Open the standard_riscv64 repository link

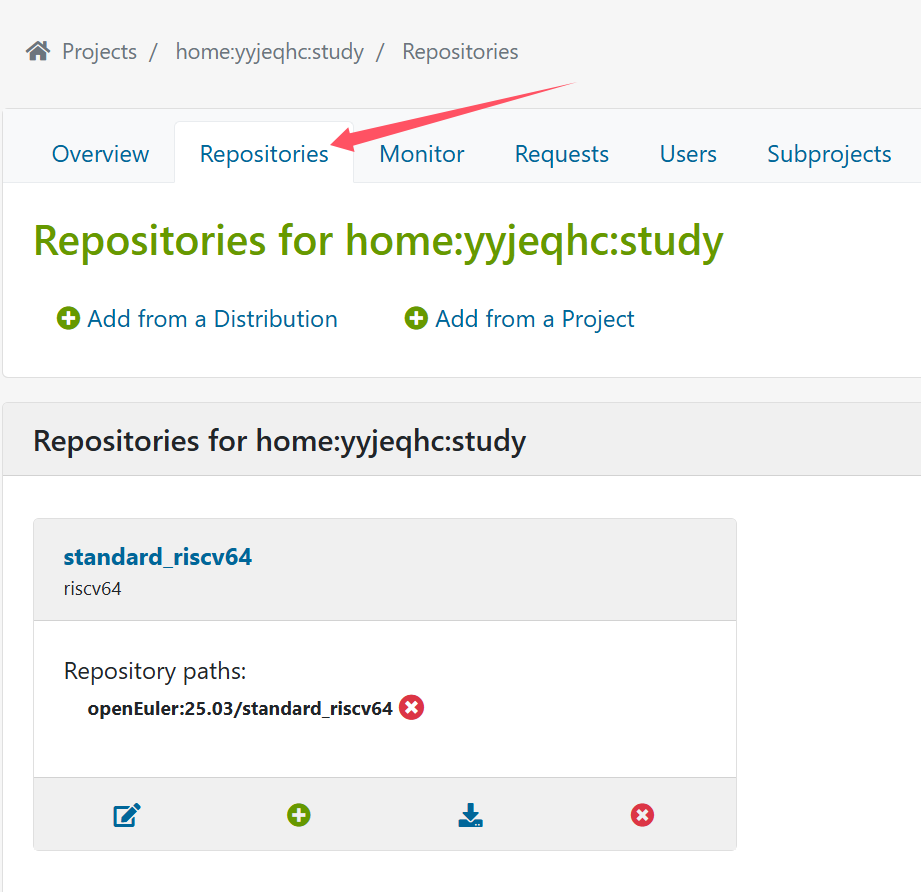[158, 557]
